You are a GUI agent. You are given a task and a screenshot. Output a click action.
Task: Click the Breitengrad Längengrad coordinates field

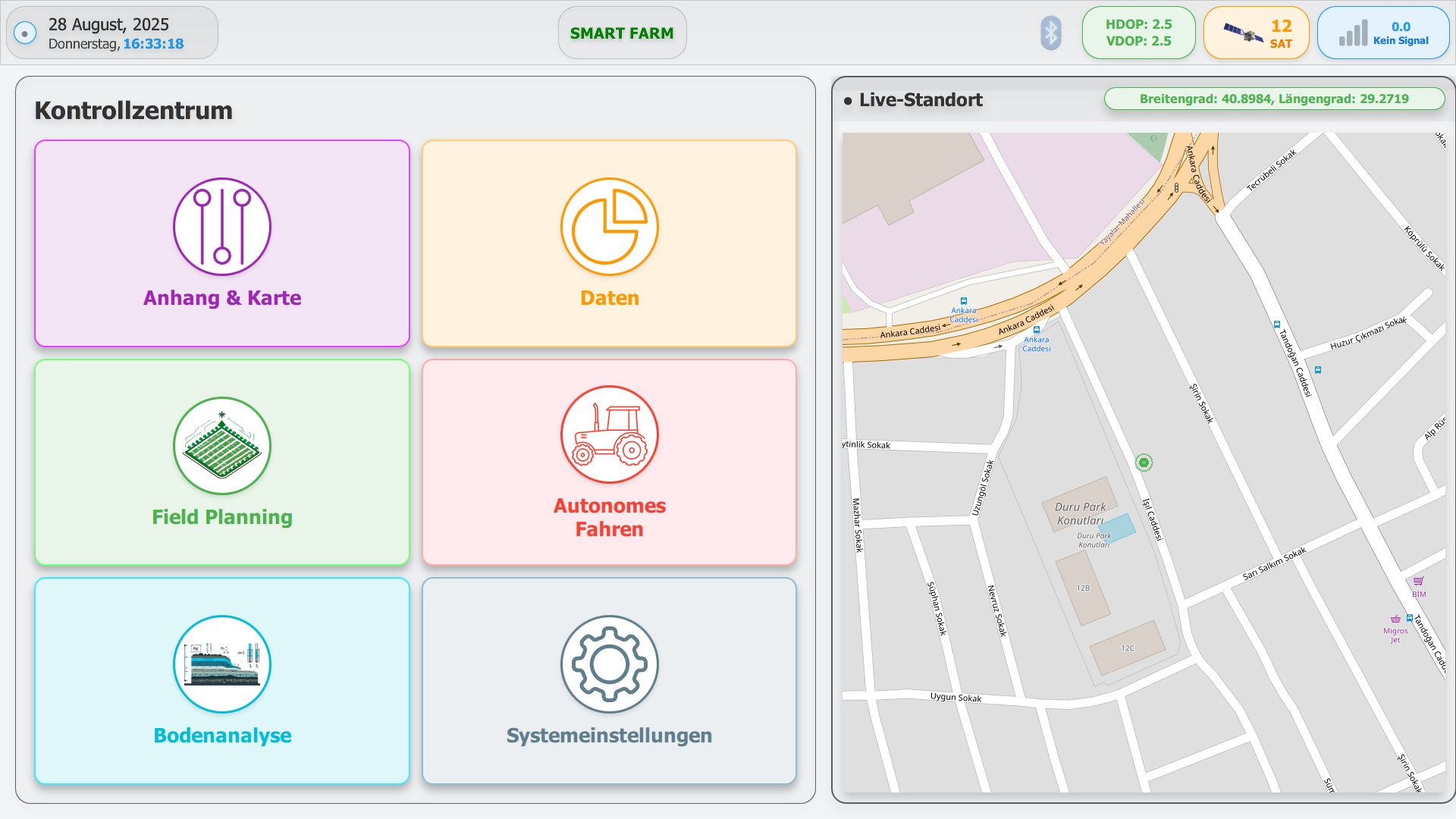[1273, 99]
